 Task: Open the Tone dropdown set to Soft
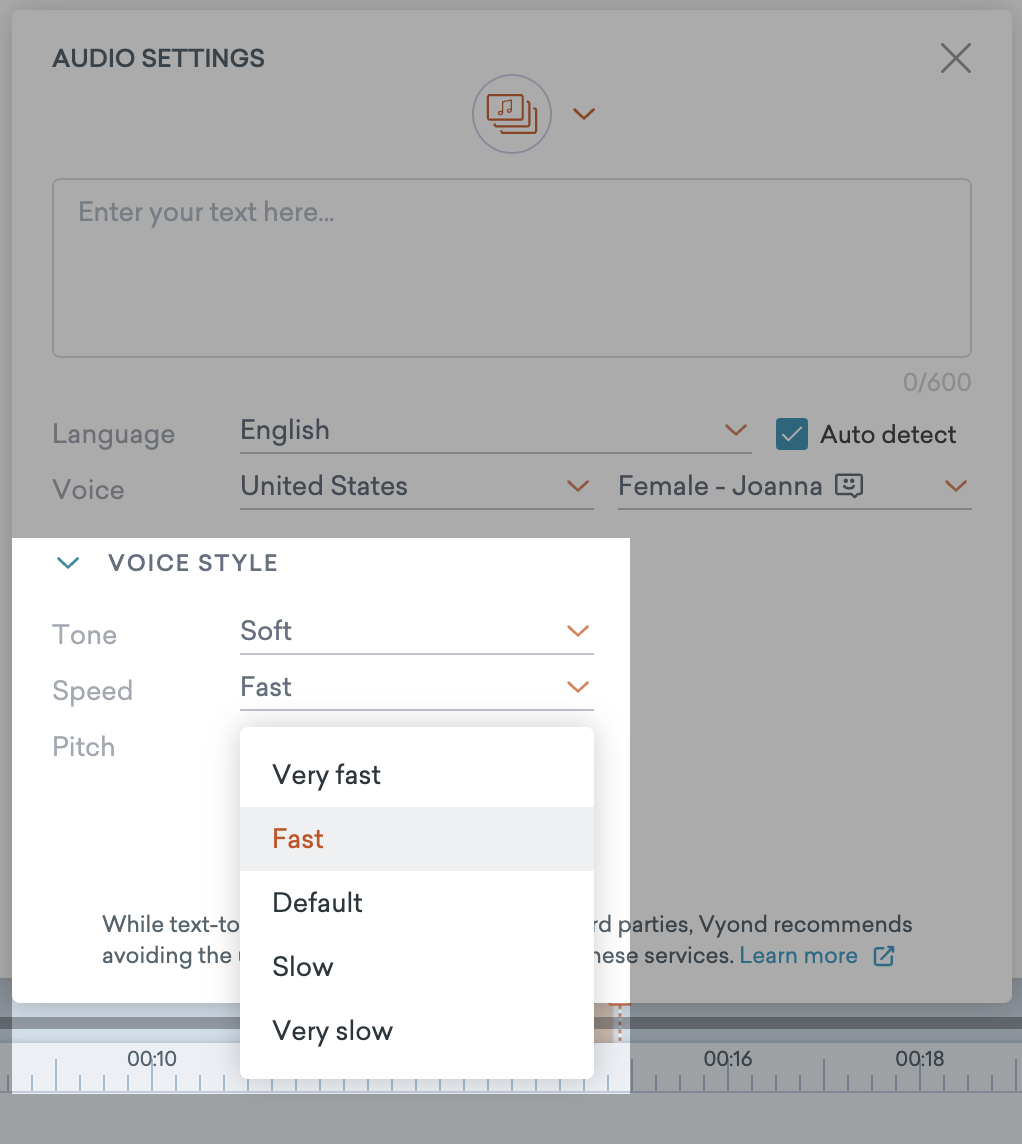pyautogui.click(x=416, y=631)
